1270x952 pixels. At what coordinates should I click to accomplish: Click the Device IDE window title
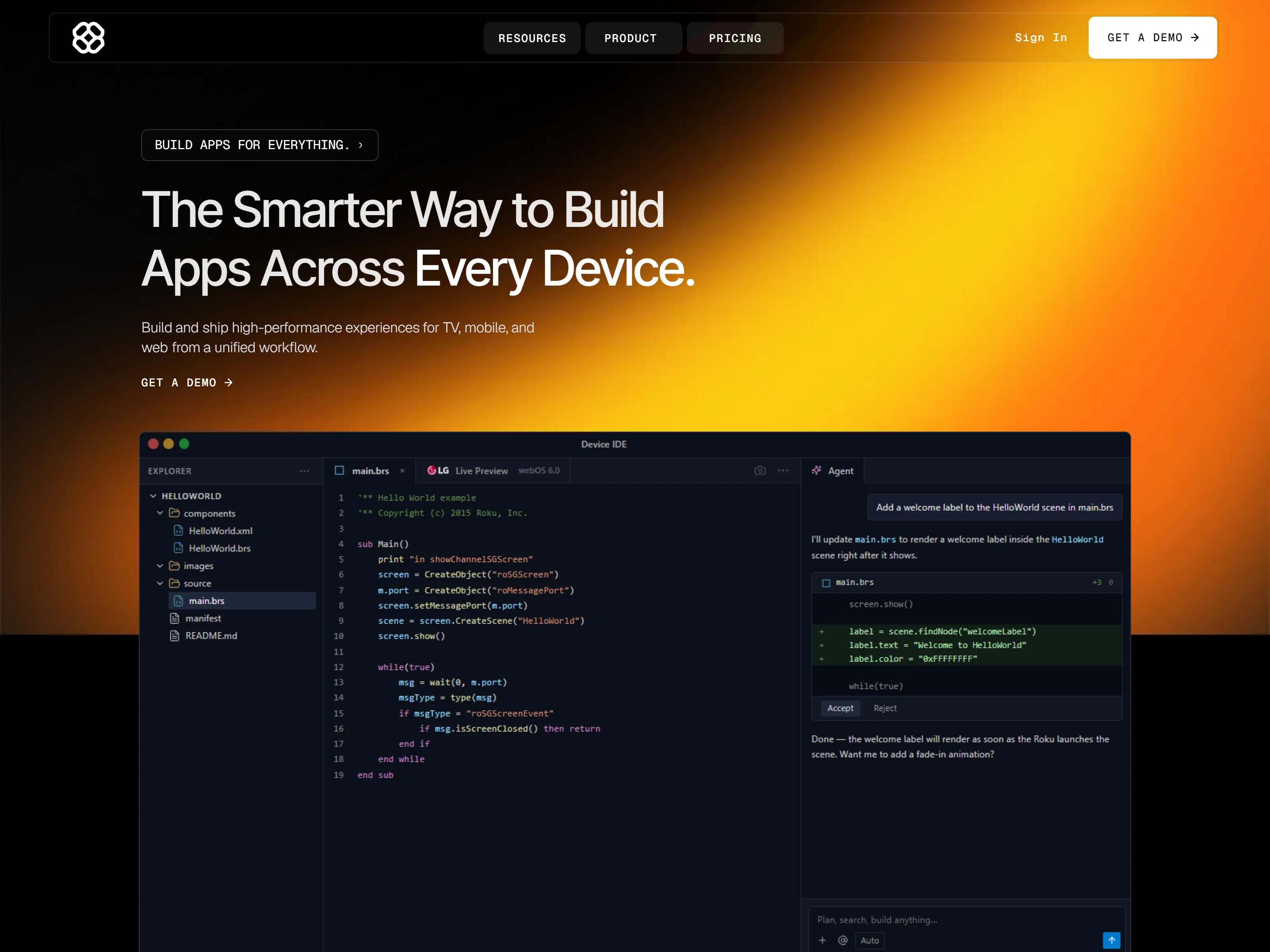[603, 444]
